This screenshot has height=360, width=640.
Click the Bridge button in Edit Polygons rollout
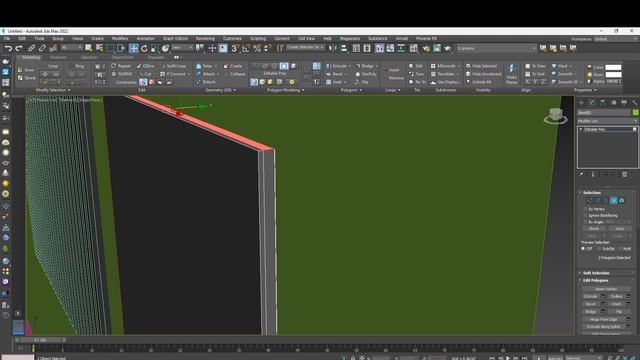(x=591, y=311)
